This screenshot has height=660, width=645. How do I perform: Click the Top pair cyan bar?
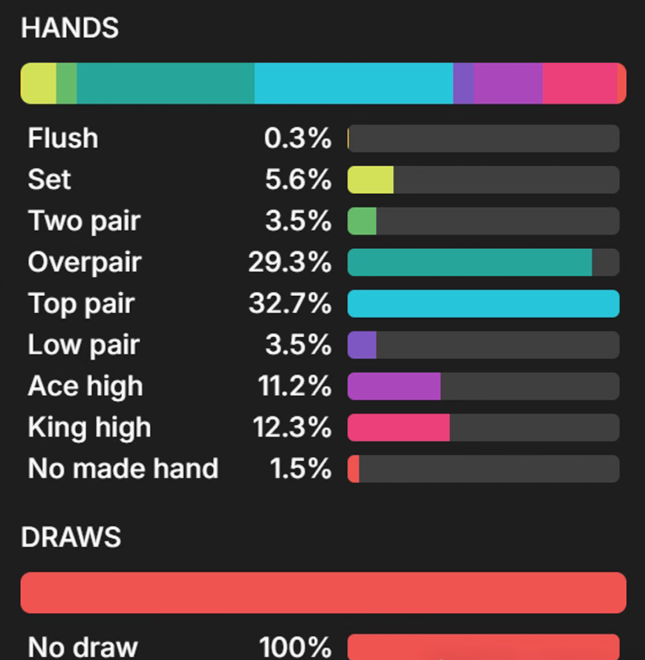[483, 303]
